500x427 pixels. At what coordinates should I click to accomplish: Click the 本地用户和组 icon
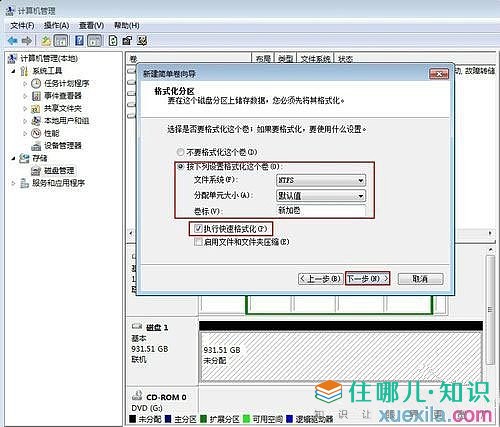(x=36, y=121)
